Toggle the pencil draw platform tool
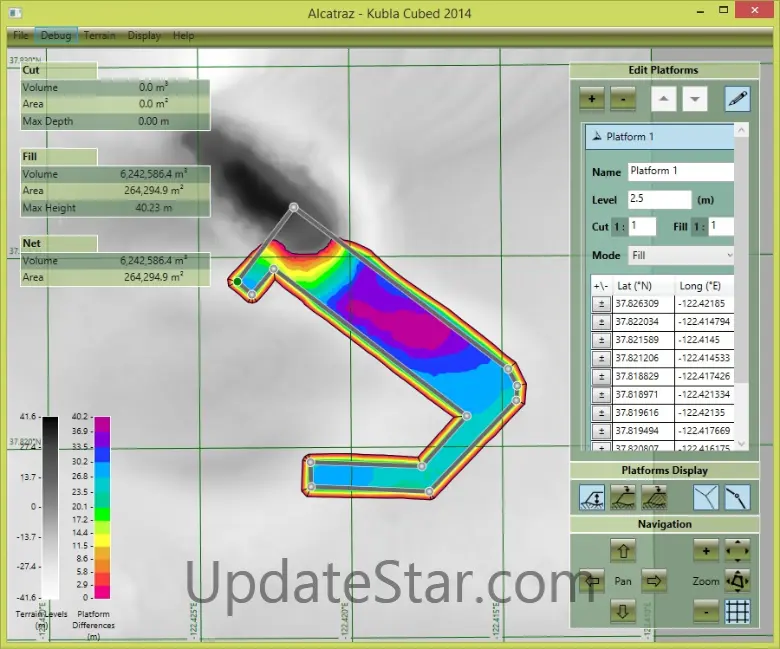Screen dimensions: 780x649 [737, 98]
